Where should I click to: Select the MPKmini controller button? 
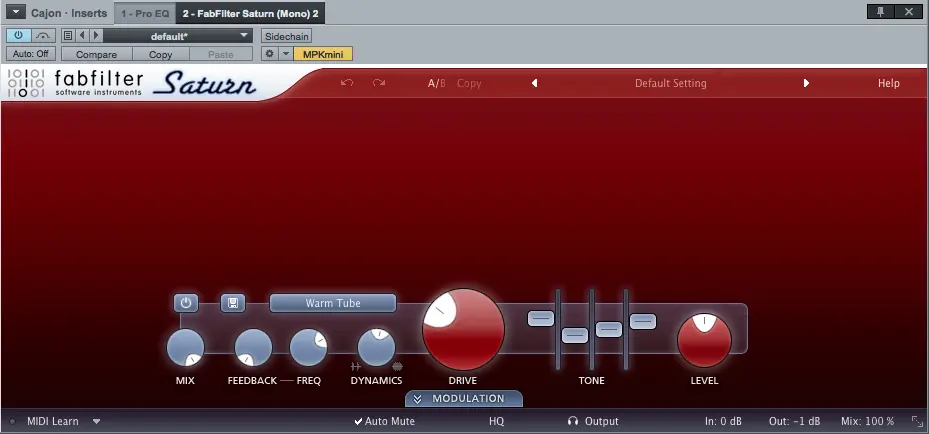coord(323,54)
